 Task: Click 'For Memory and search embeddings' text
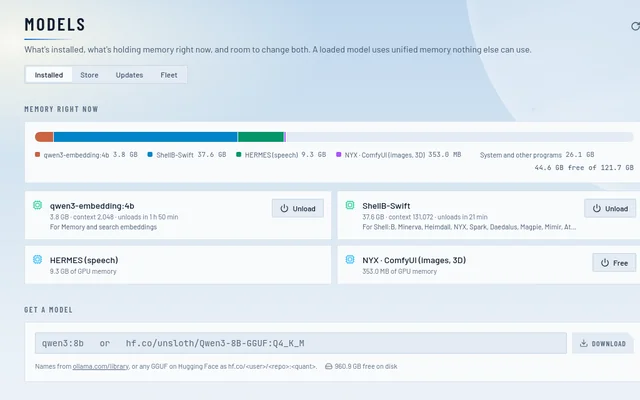coord(103,227)
